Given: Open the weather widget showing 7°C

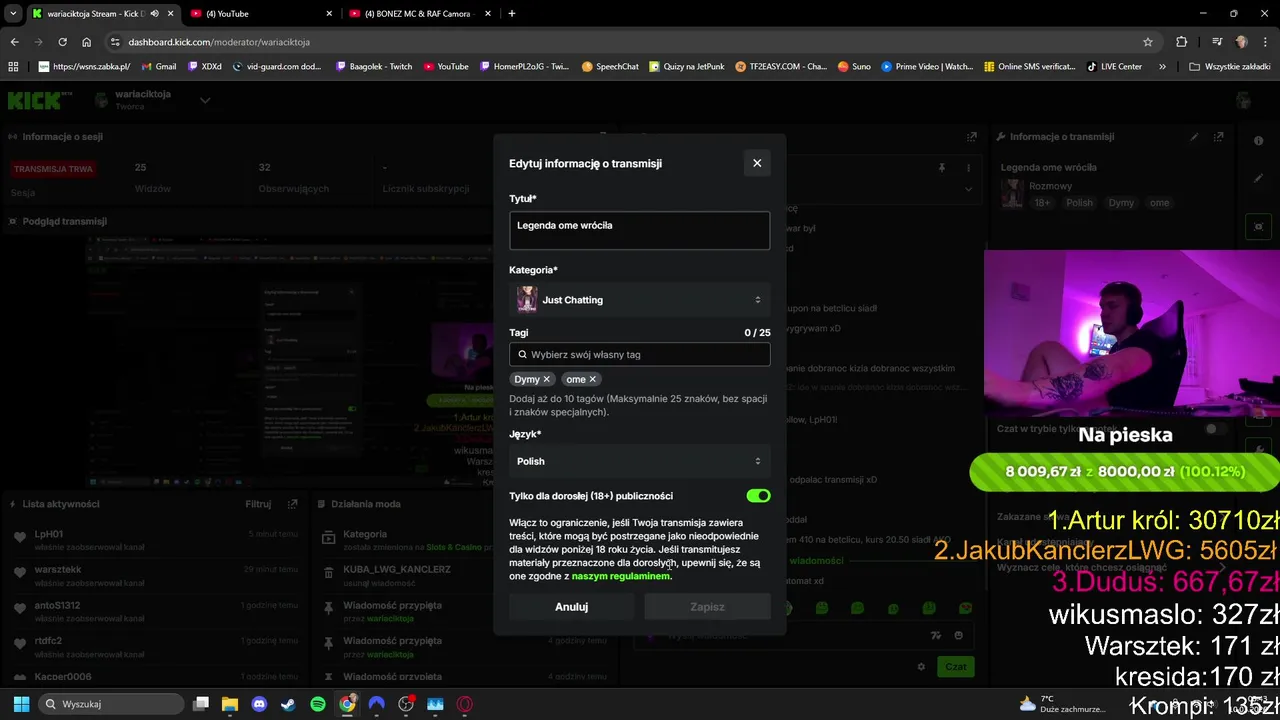Looking at the screenshot, I should coord(1060,704).
